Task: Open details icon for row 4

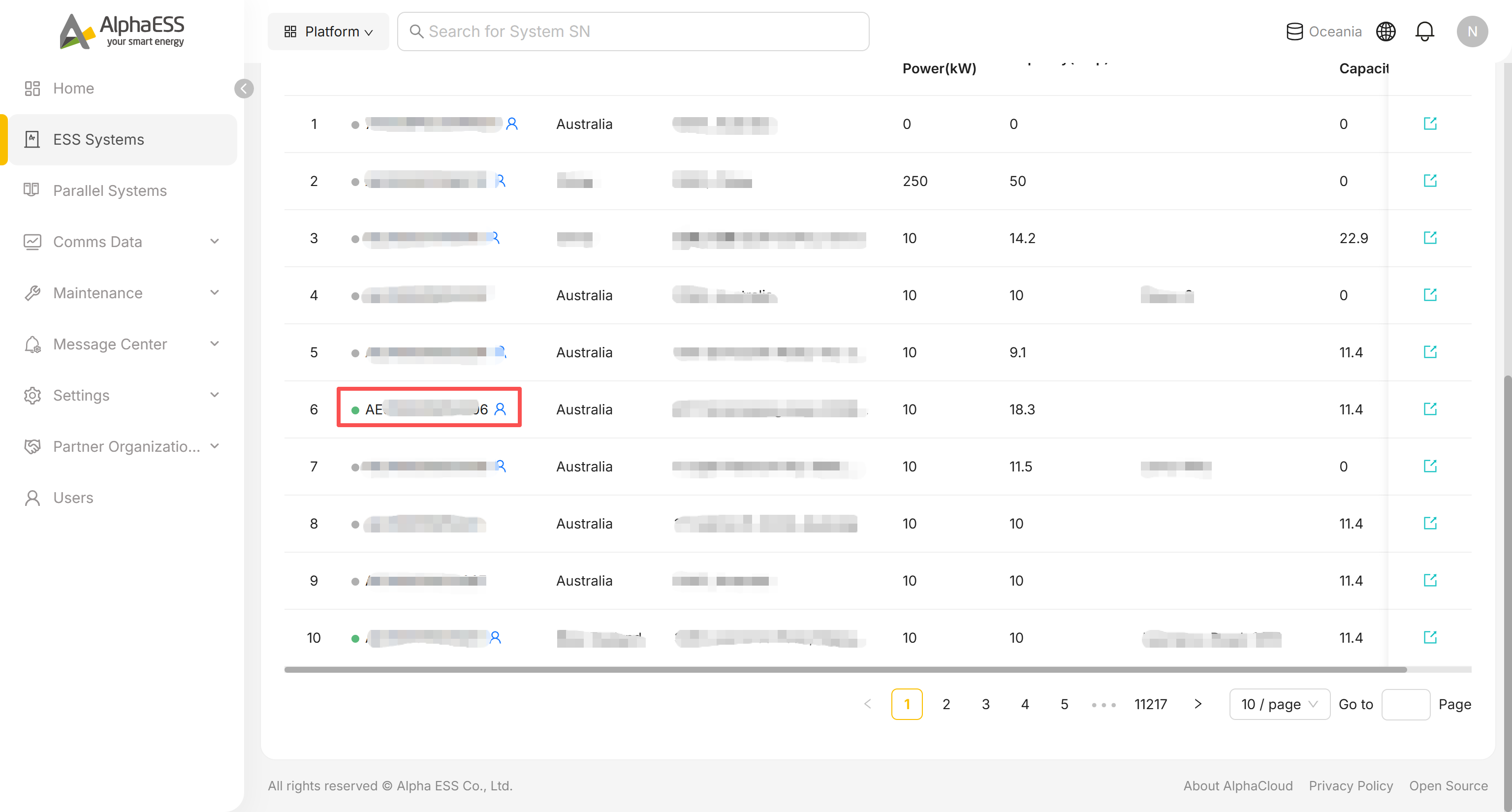Action: [x=1430, y=294]
